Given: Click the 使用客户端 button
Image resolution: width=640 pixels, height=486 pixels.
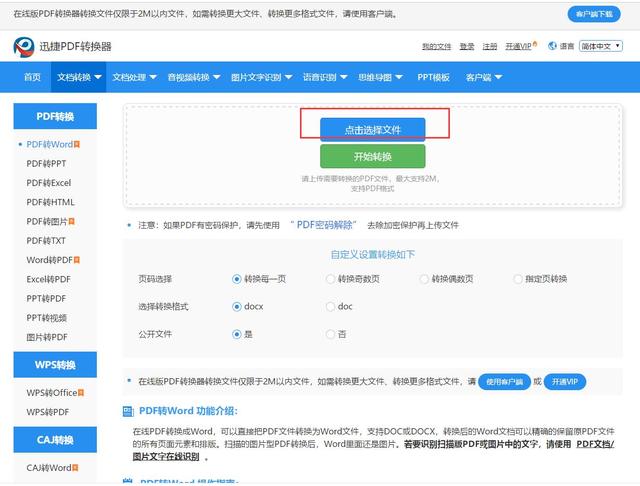Looking at the screenshot, I should [504, 382].
